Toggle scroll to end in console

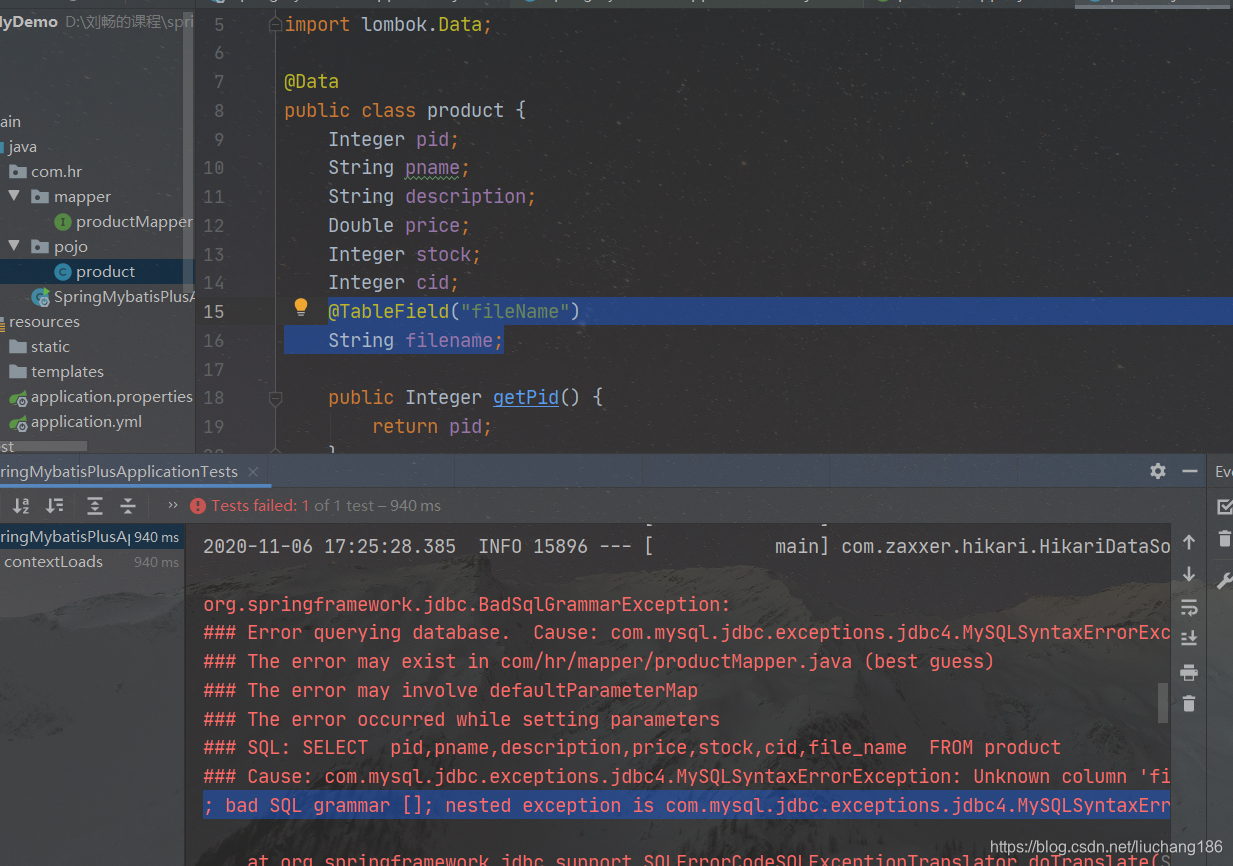coord(1189,638)
